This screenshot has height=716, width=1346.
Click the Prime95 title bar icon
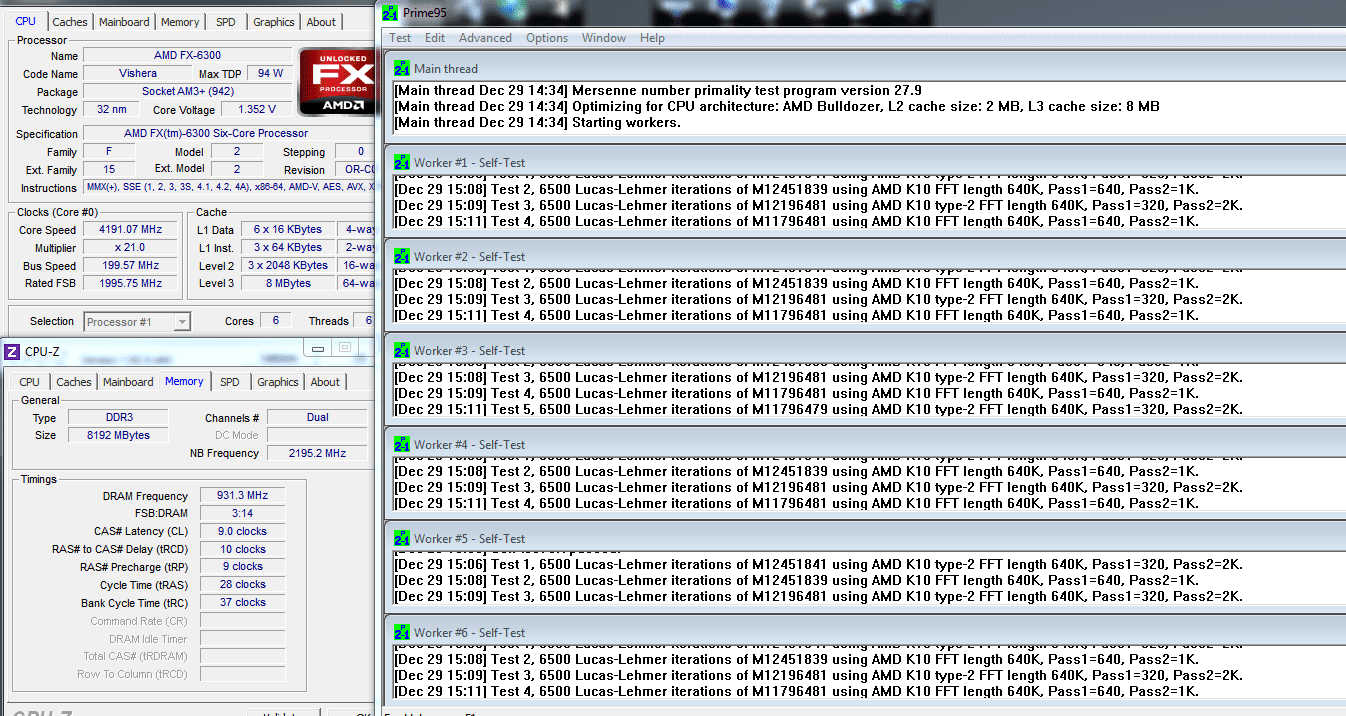(x=389, y=12)
